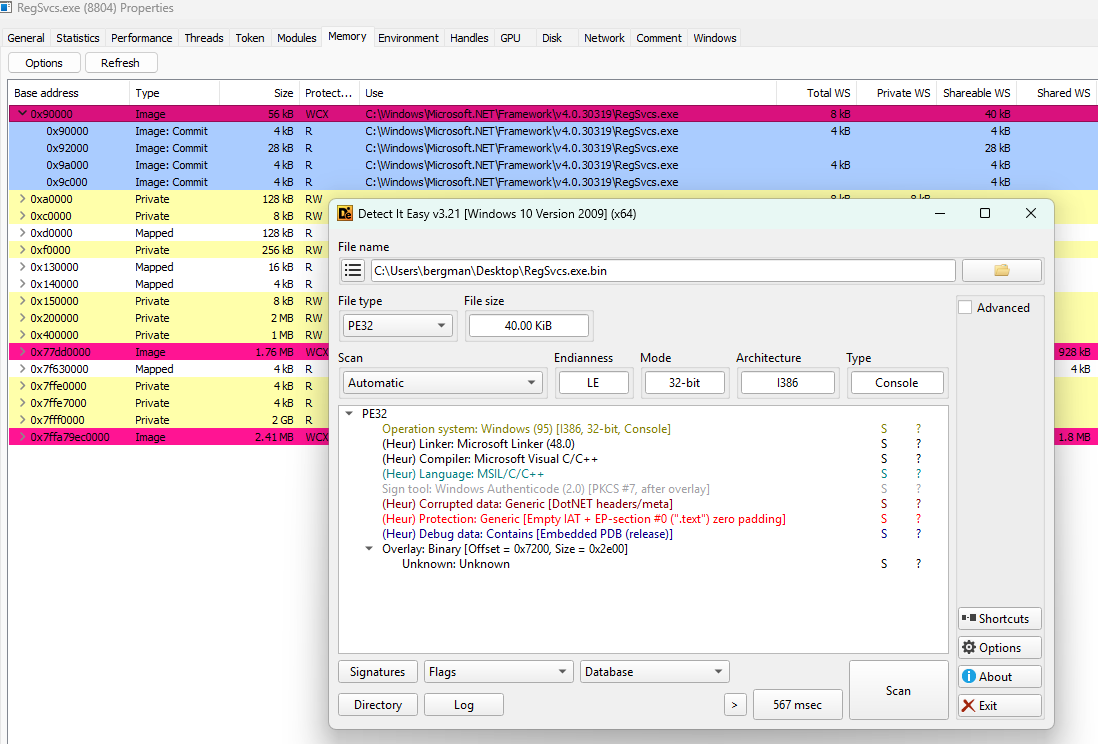The image size is (1098, 744).
Task: Click the '?' for Operation system row
Action: [918, 429]
